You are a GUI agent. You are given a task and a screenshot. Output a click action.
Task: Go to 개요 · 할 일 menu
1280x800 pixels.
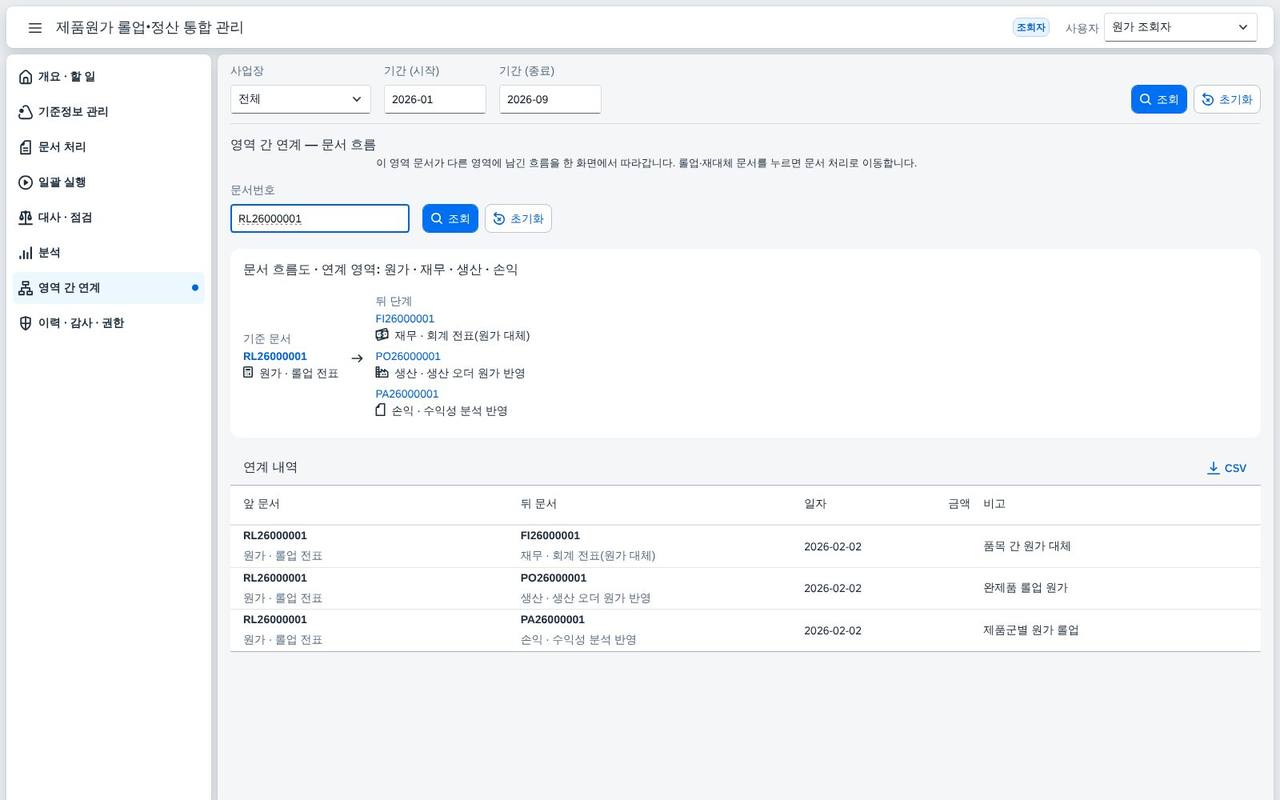109,77
